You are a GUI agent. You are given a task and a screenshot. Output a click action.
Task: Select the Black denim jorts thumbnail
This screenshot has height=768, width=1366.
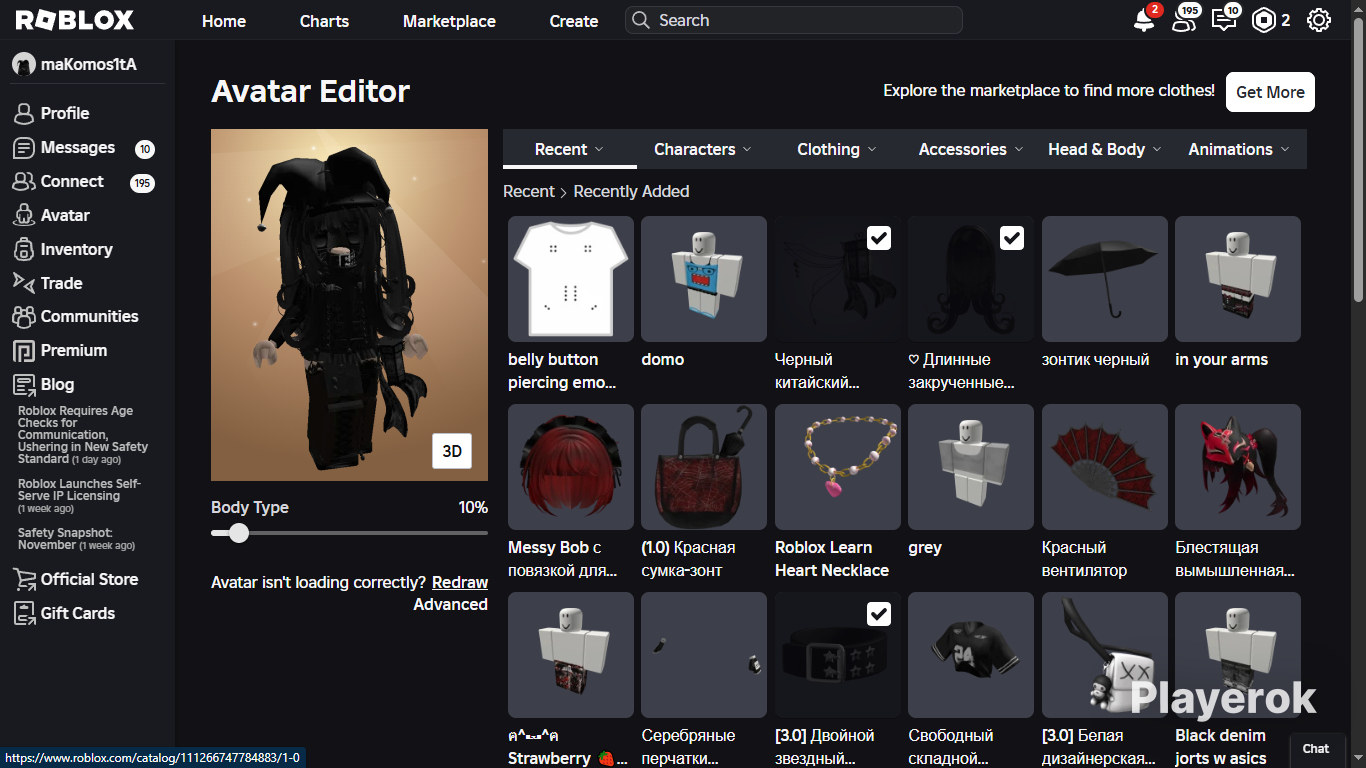coord(1238,655)
